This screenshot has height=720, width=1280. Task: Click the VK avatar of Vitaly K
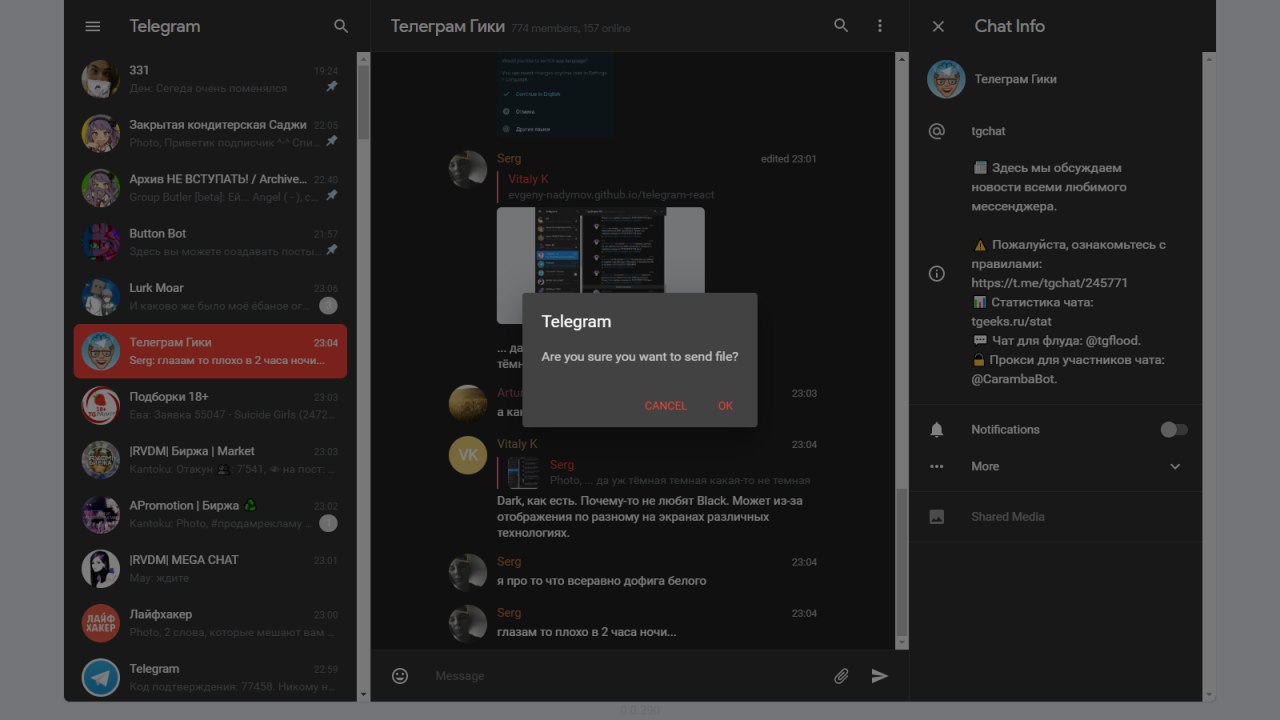[x=468, y=455]
